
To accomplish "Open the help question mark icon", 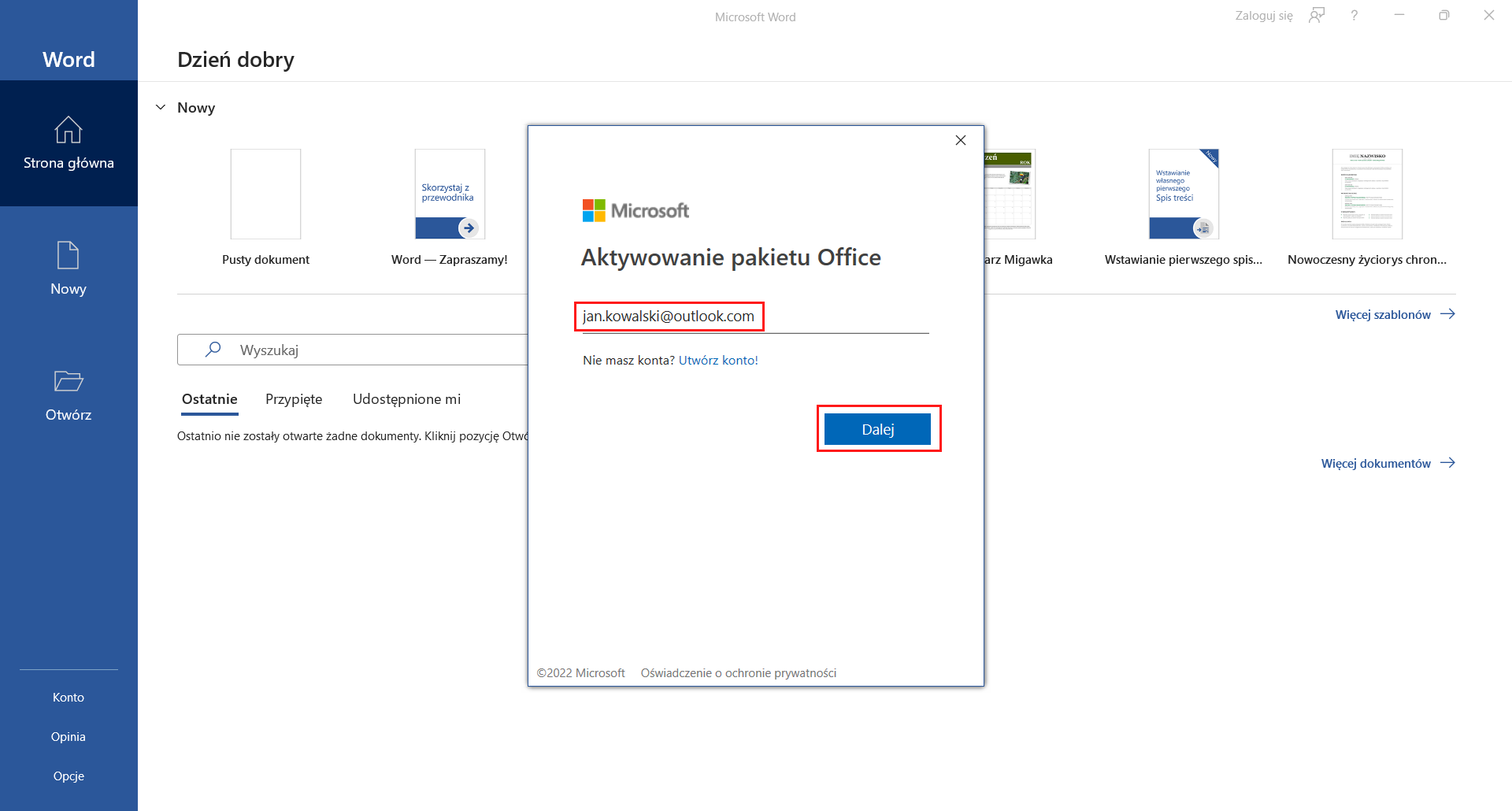I will point(1354,15).
